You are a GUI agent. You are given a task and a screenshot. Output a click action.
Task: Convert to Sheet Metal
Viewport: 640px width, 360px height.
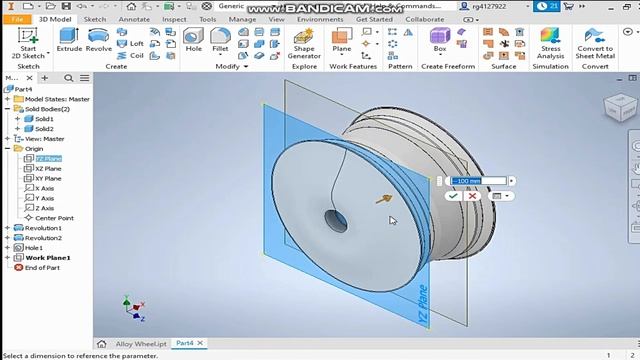click(x=595, y=44)
